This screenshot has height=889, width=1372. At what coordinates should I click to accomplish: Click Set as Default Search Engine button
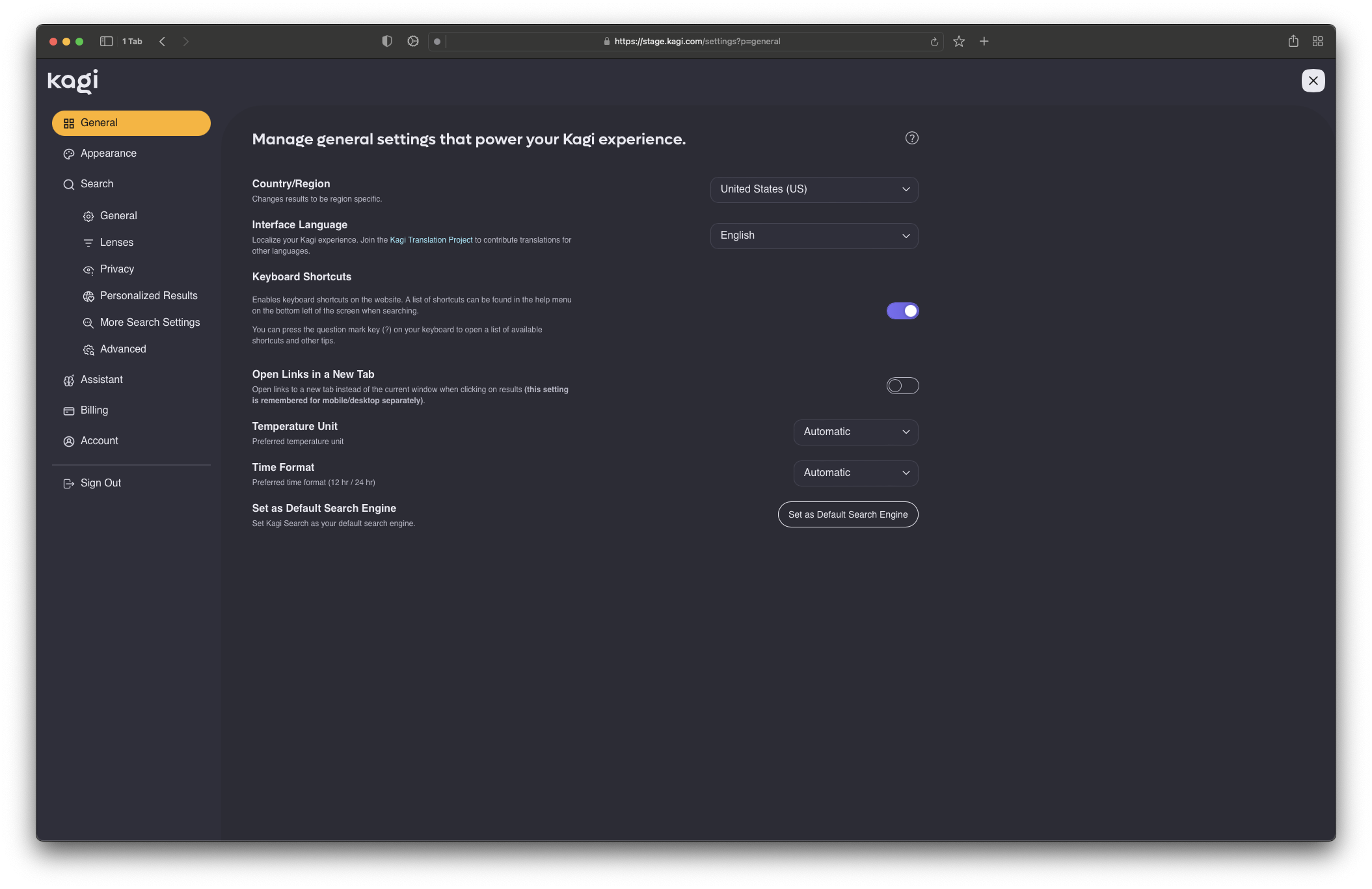tap(848, 514)
